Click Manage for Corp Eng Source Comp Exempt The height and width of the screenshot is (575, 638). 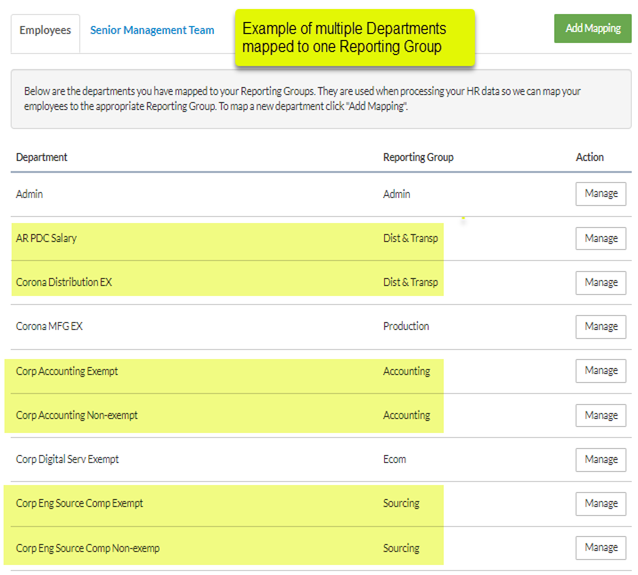click(x=601, y=504)
